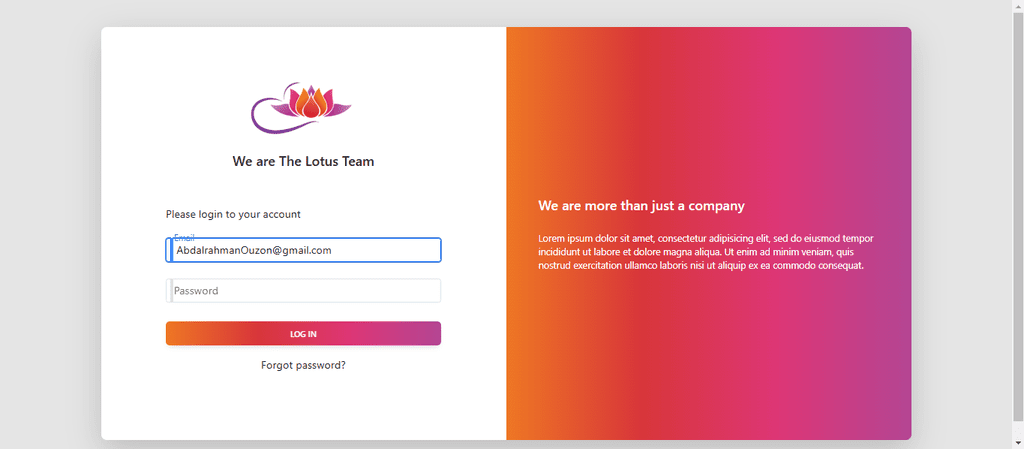Click the left accent bar of Password field
This screenshot has width=1024, height=449.
[170, 290]
